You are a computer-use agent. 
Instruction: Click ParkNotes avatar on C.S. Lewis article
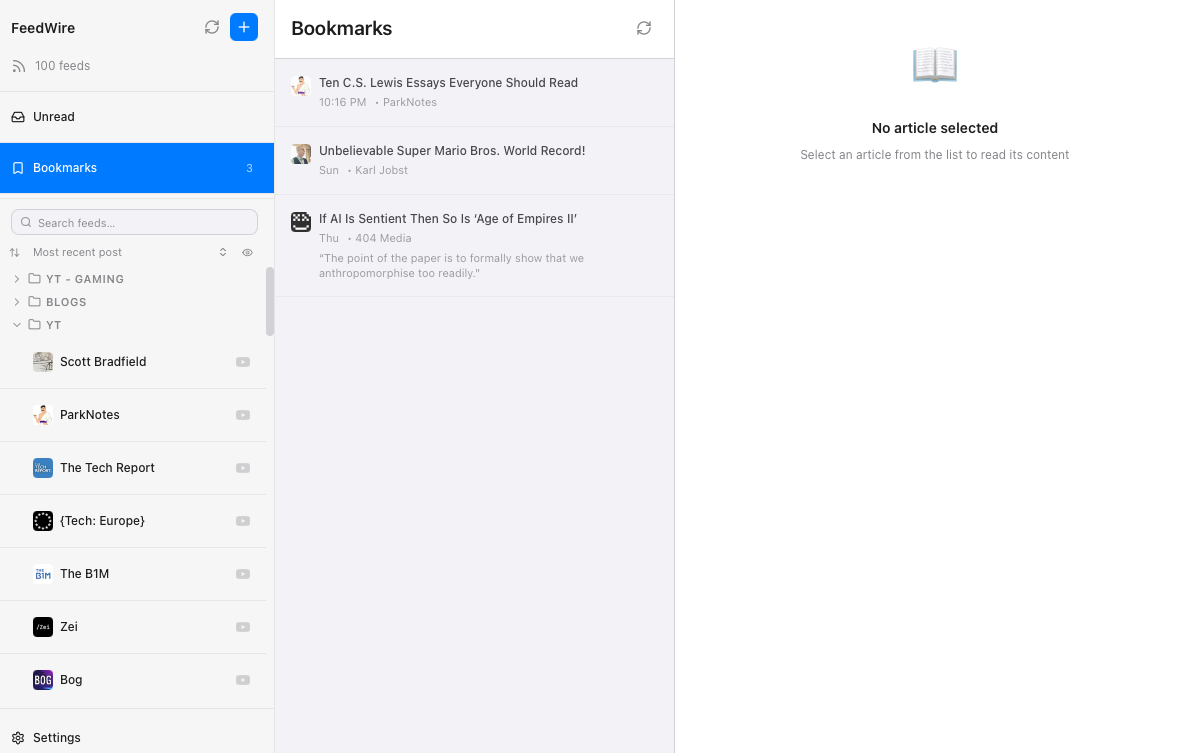[301, 85]
